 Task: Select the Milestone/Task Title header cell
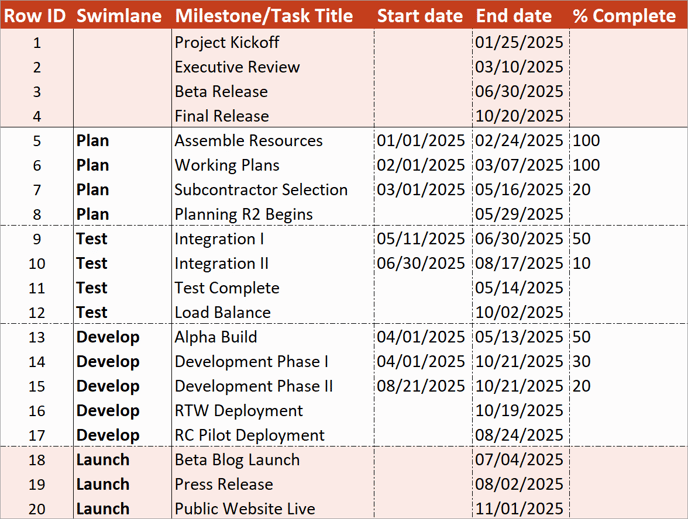pyautogui.click(x=264, y=15)
